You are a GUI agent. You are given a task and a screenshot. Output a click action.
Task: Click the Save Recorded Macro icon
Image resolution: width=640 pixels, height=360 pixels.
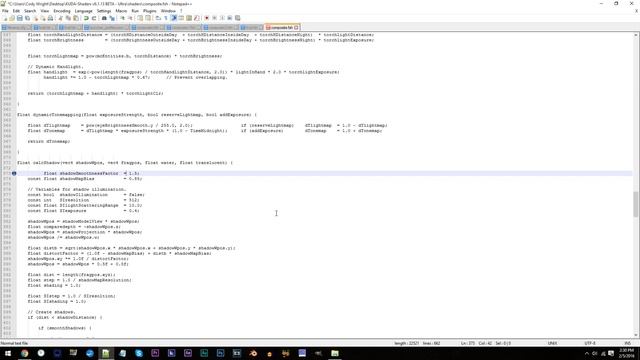click(x=238, y=18)
